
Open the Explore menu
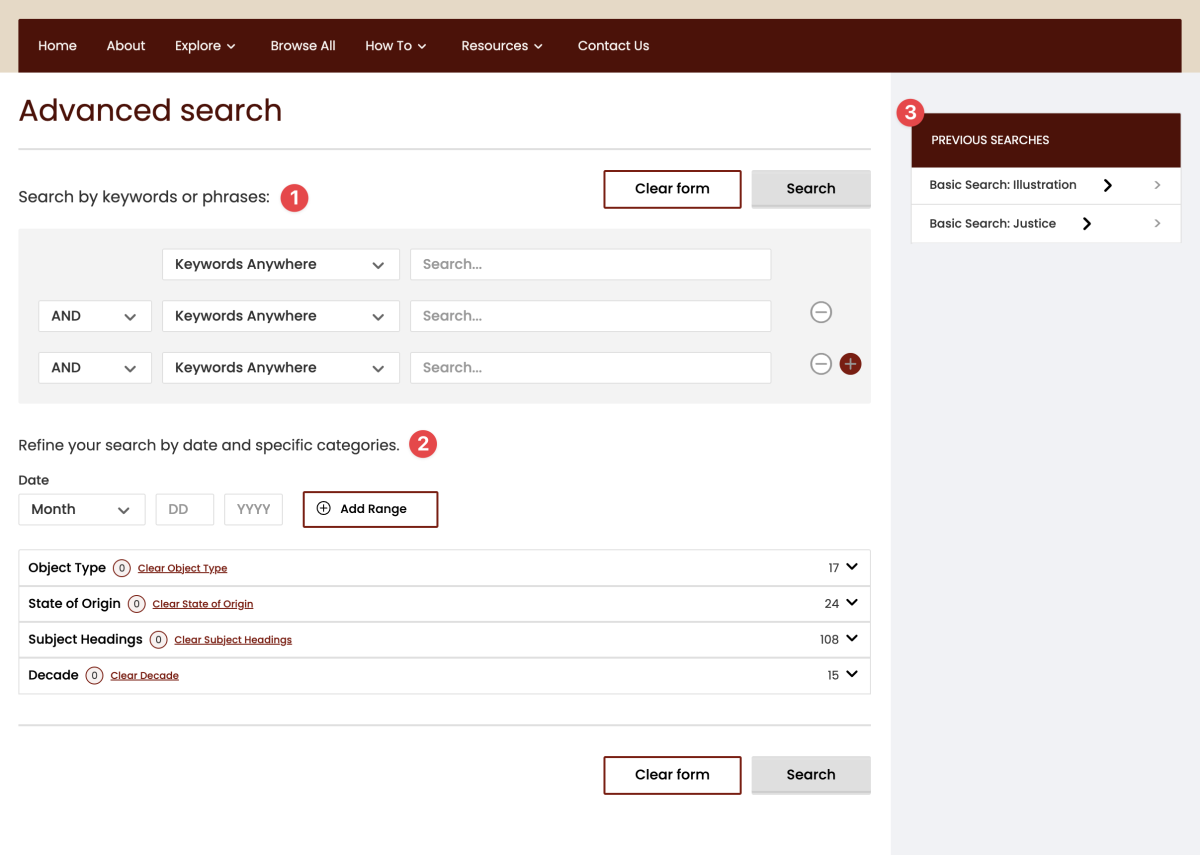tap(205, 46)
